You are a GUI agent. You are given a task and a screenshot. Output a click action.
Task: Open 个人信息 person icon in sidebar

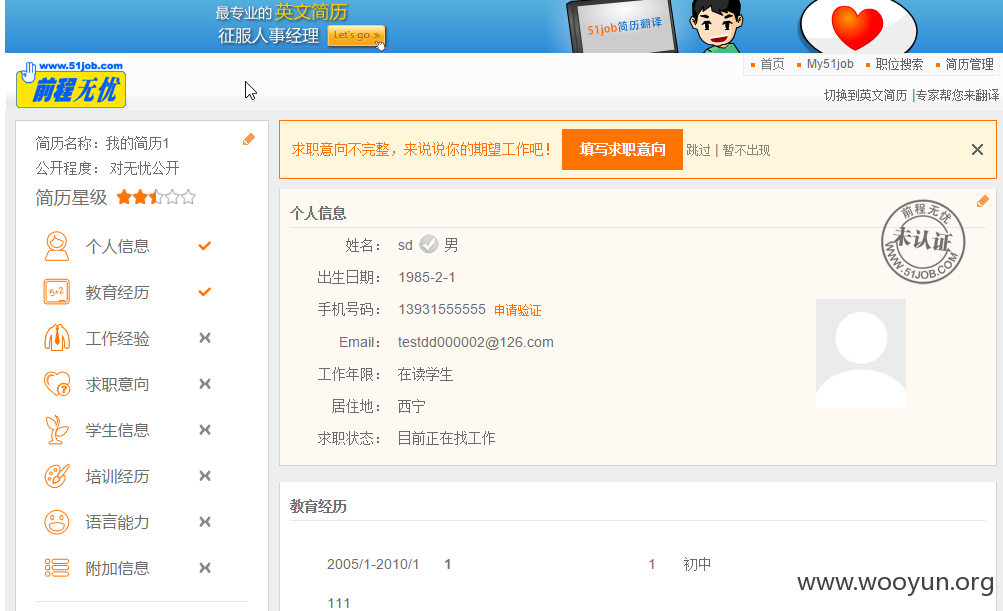click(x=57, y=246)
